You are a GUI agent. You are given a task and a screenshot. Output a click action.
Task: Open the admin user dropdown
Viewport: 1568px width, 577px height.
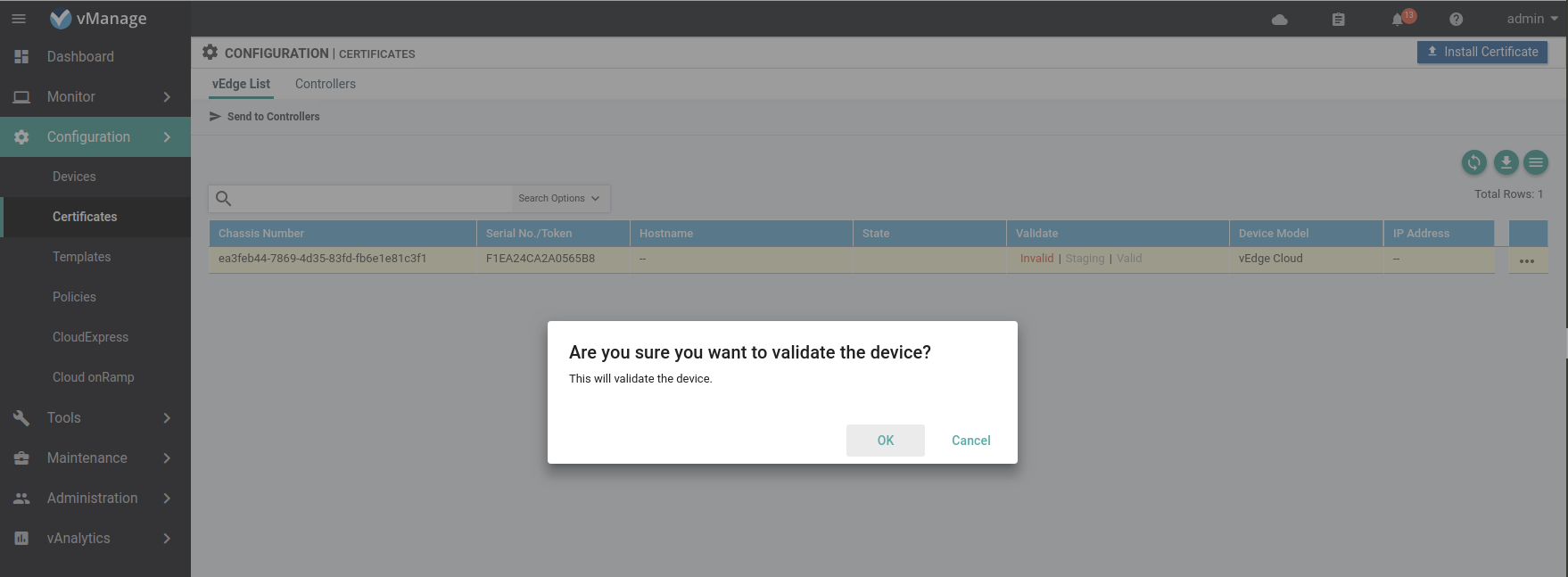click(1531, 19)
